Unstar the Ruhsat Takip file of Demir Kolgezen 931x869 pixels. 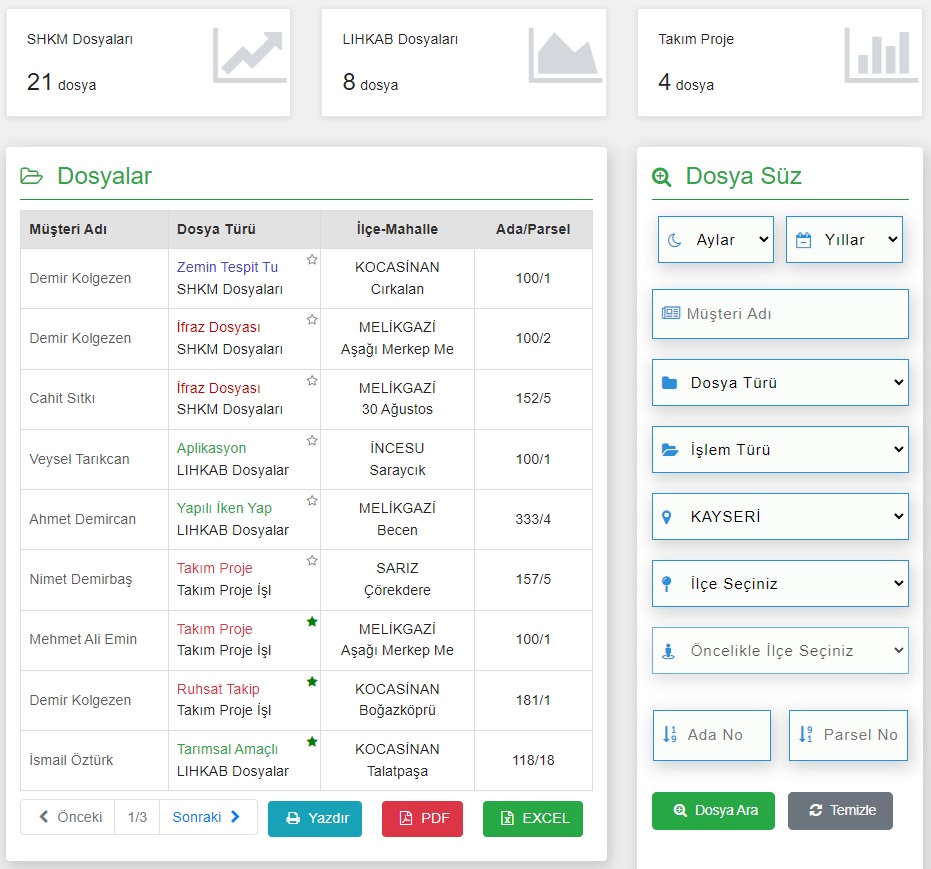click(312, 681)
